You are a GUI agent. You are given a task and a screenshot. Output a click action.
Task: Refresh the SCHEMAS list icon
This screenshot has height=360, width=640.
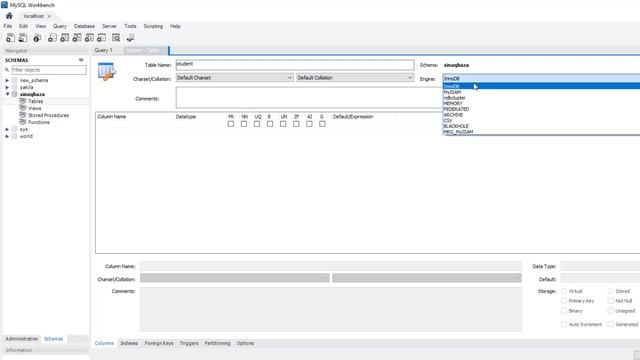tap(81, 60)
